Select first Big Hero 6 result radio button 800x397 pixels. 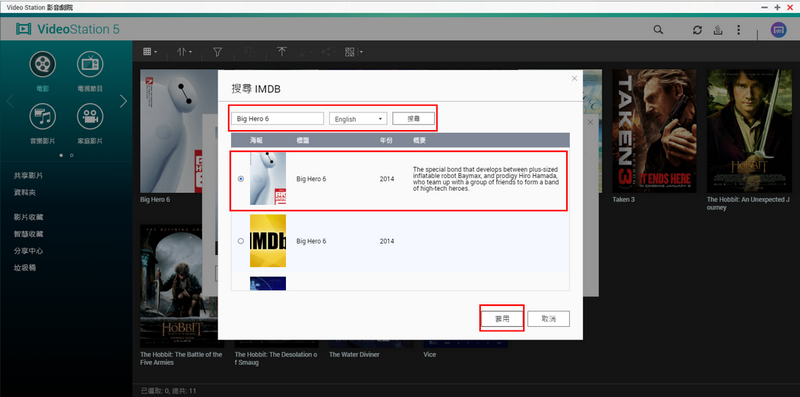coord(241,179)
